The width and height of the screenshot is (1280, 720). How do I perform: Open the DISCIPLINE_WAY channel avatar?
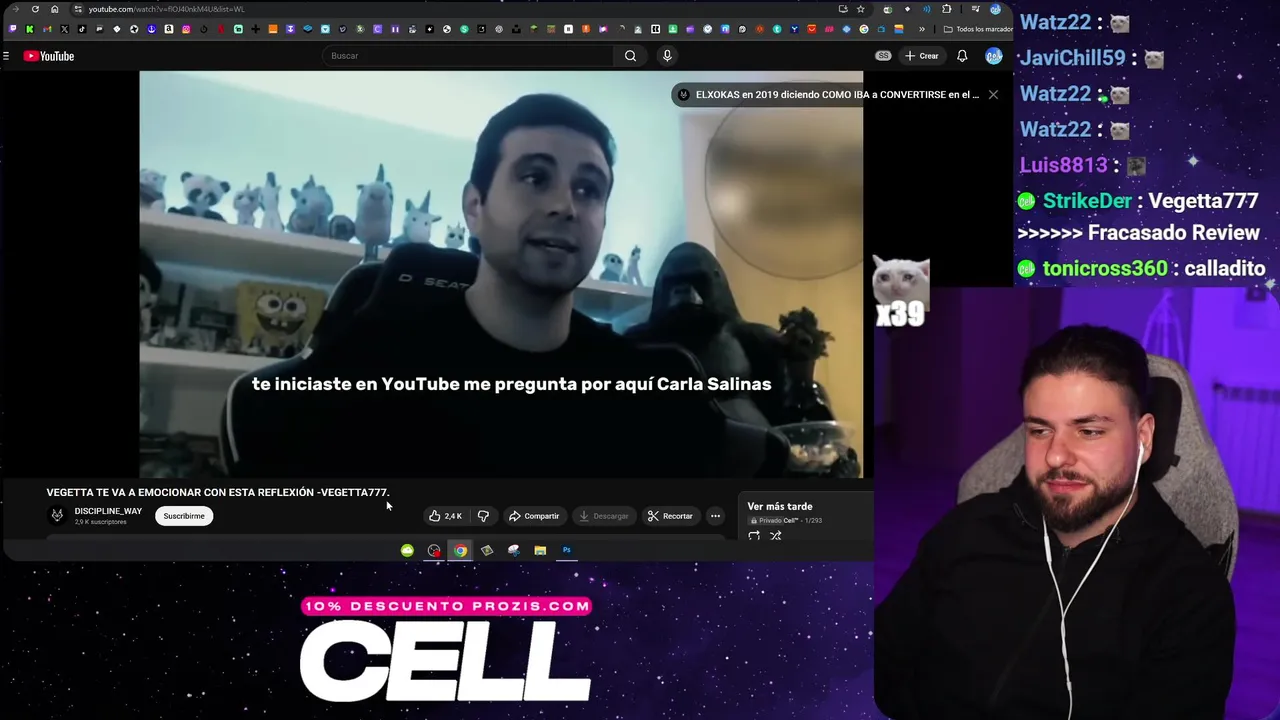coord(57,515)
